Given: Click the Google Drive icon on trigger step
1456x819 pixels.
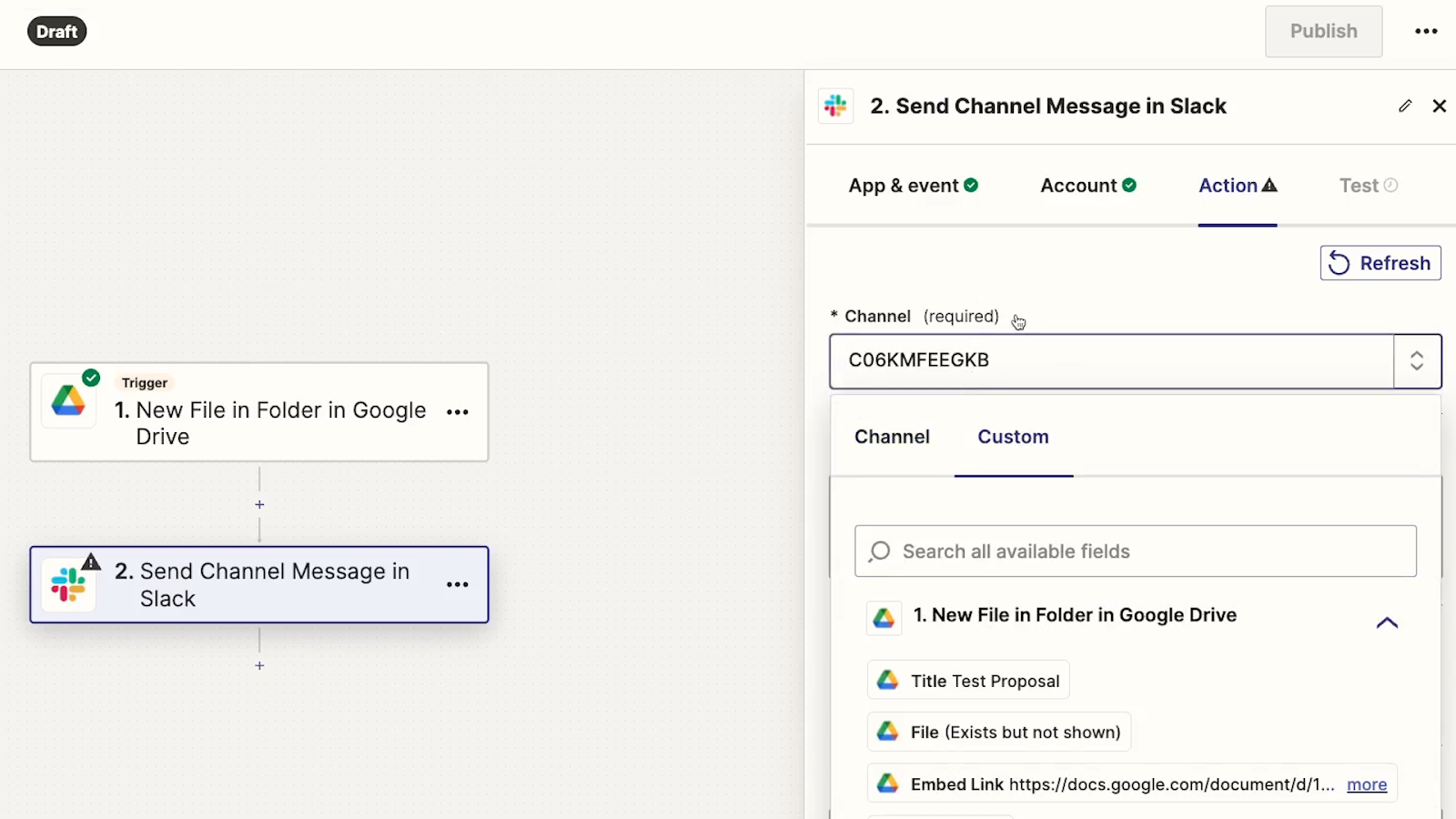Looking at the screenshot, I should [68, 400].
